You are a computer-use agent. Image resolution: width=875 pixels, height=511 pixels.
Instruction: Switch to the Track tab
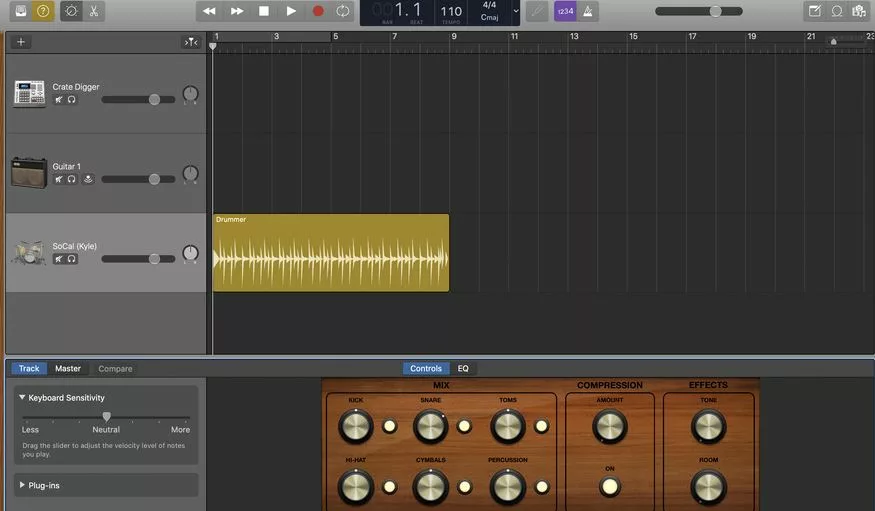pyautogui.click(x=29, y=368)
